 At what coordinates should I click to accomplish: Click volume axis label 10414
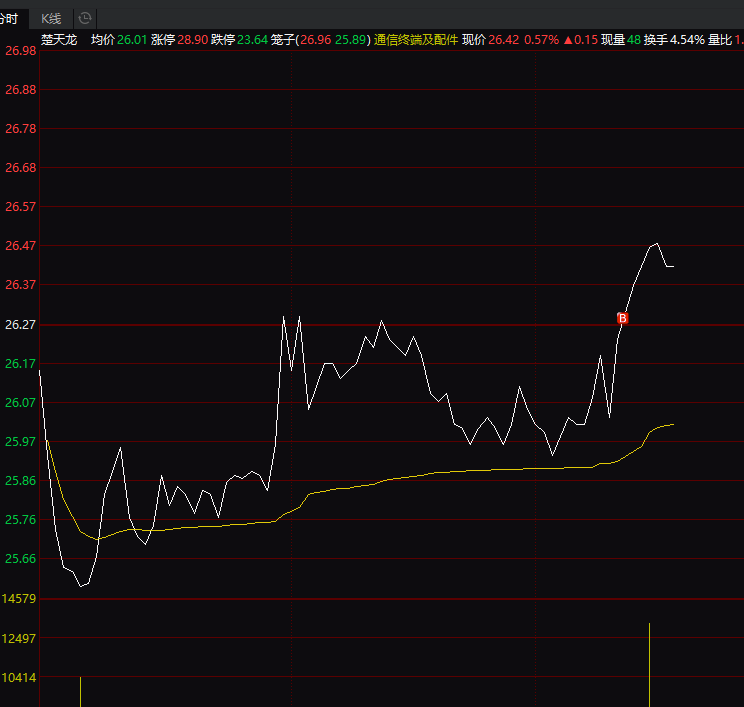coord(19,678)
